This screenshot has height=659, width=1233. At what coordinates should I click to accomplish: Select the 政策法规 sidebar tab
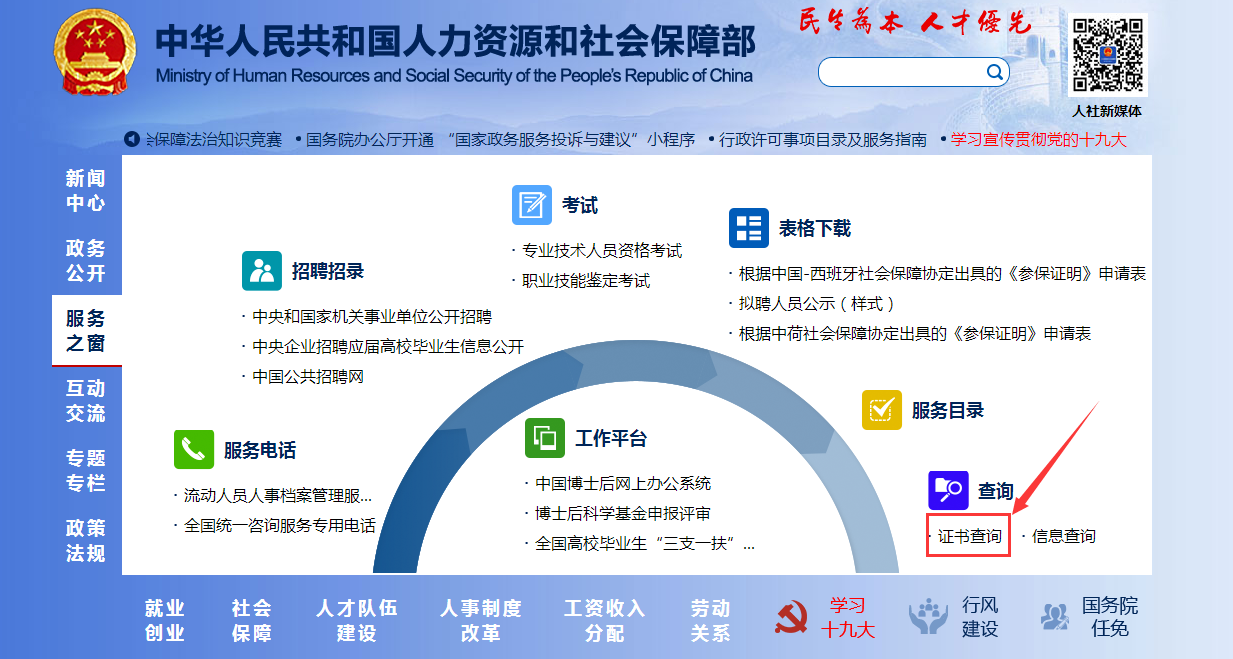pos(86,541)
